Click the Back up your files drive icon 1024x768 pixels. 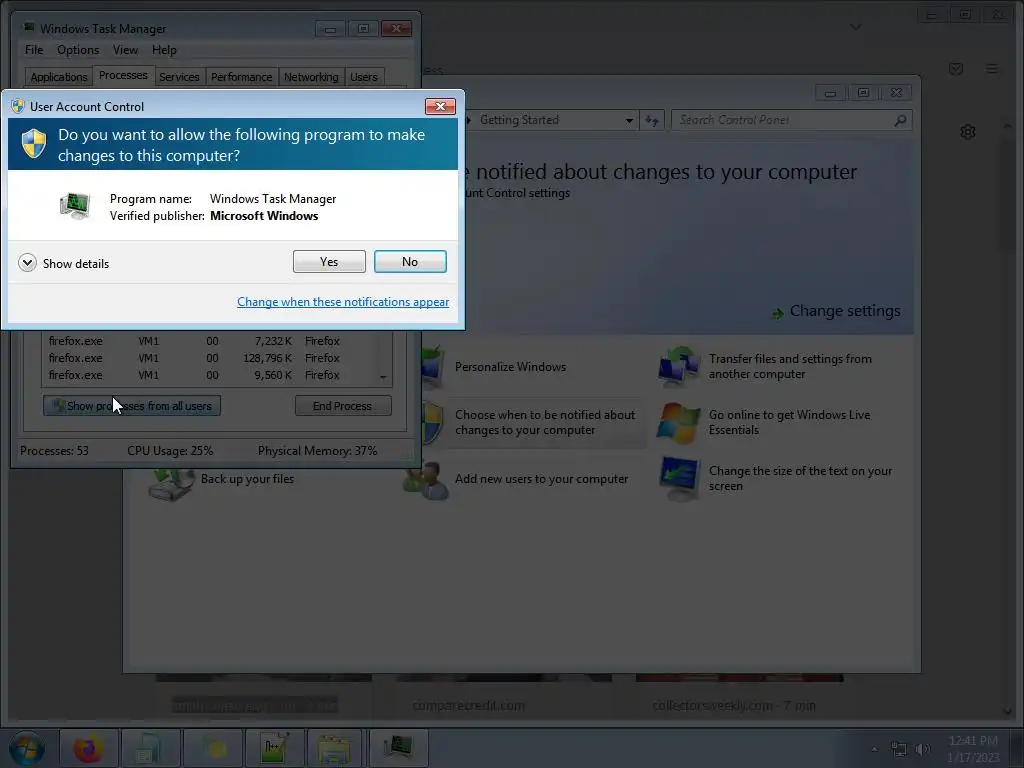(x=171, y=484)
